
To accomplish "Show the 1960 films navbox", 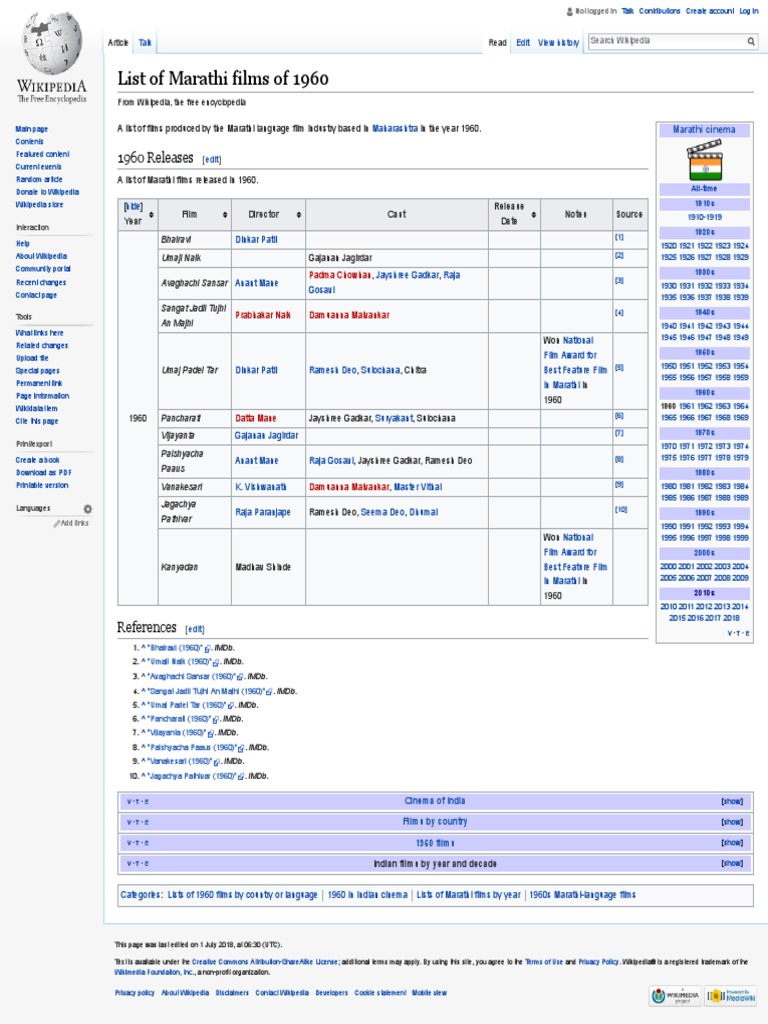I will coord(731,843).
